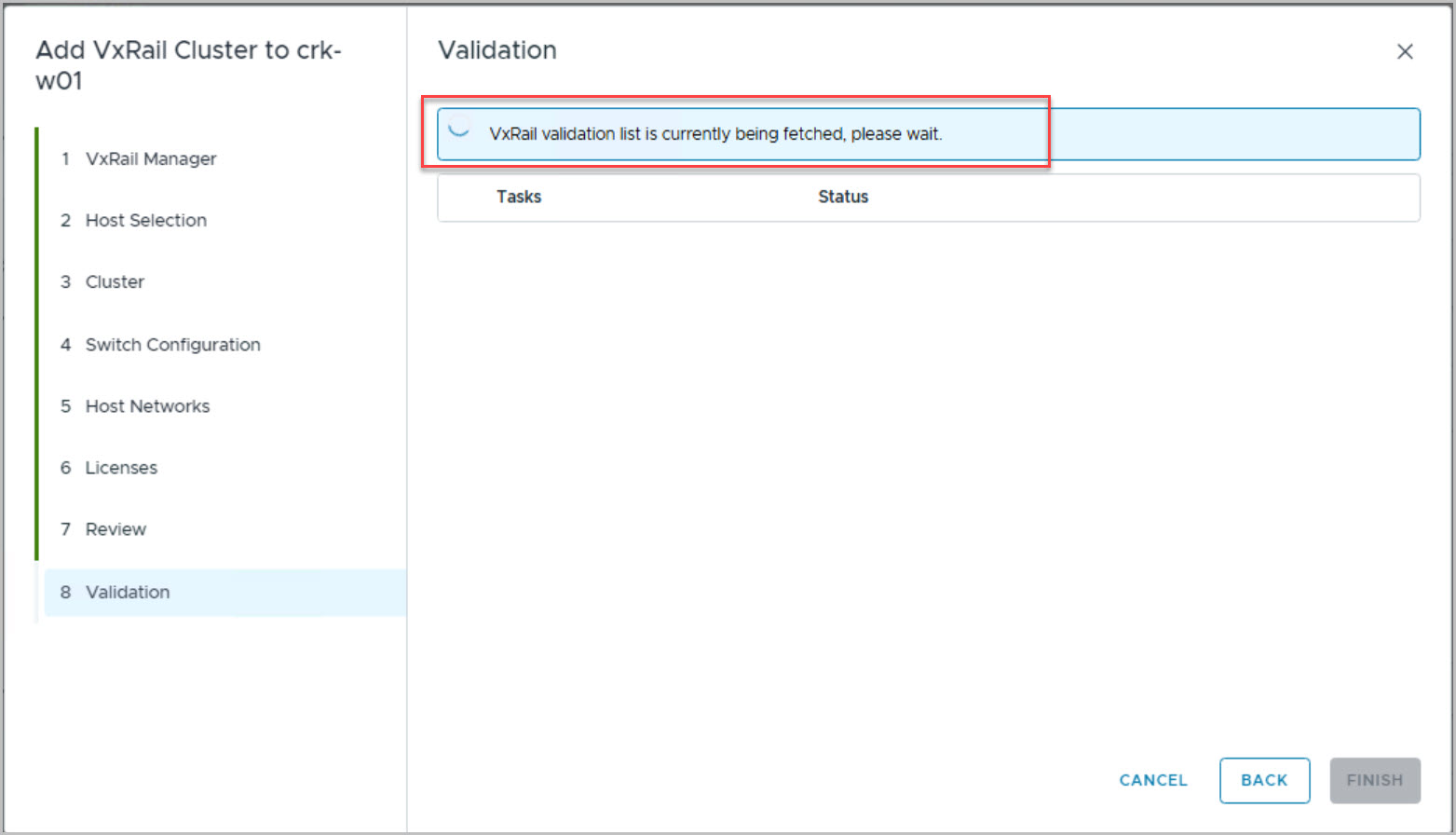Click the Tasks column header
The height and width of the screenshot is (835, 1456).
(519, 197)
